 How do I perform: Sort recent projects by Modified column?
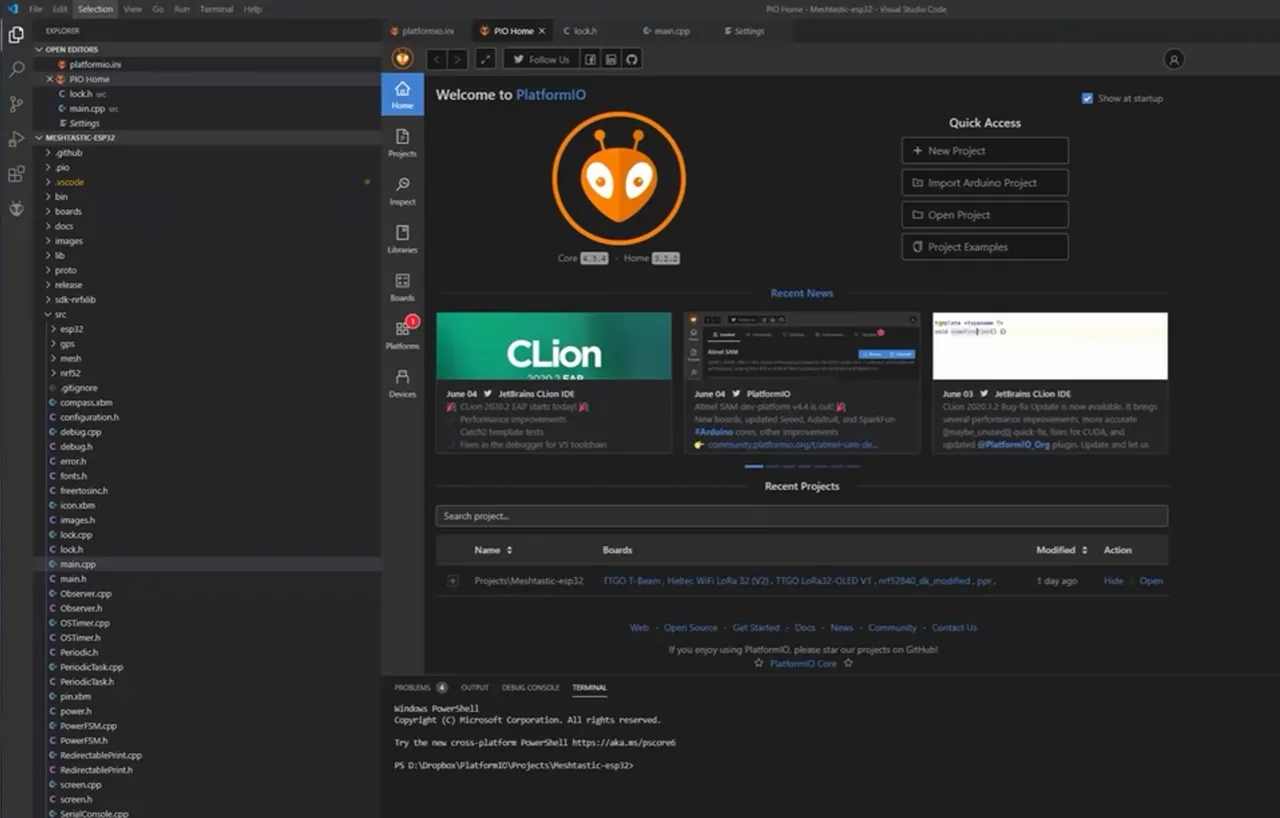coord(1062,550)
